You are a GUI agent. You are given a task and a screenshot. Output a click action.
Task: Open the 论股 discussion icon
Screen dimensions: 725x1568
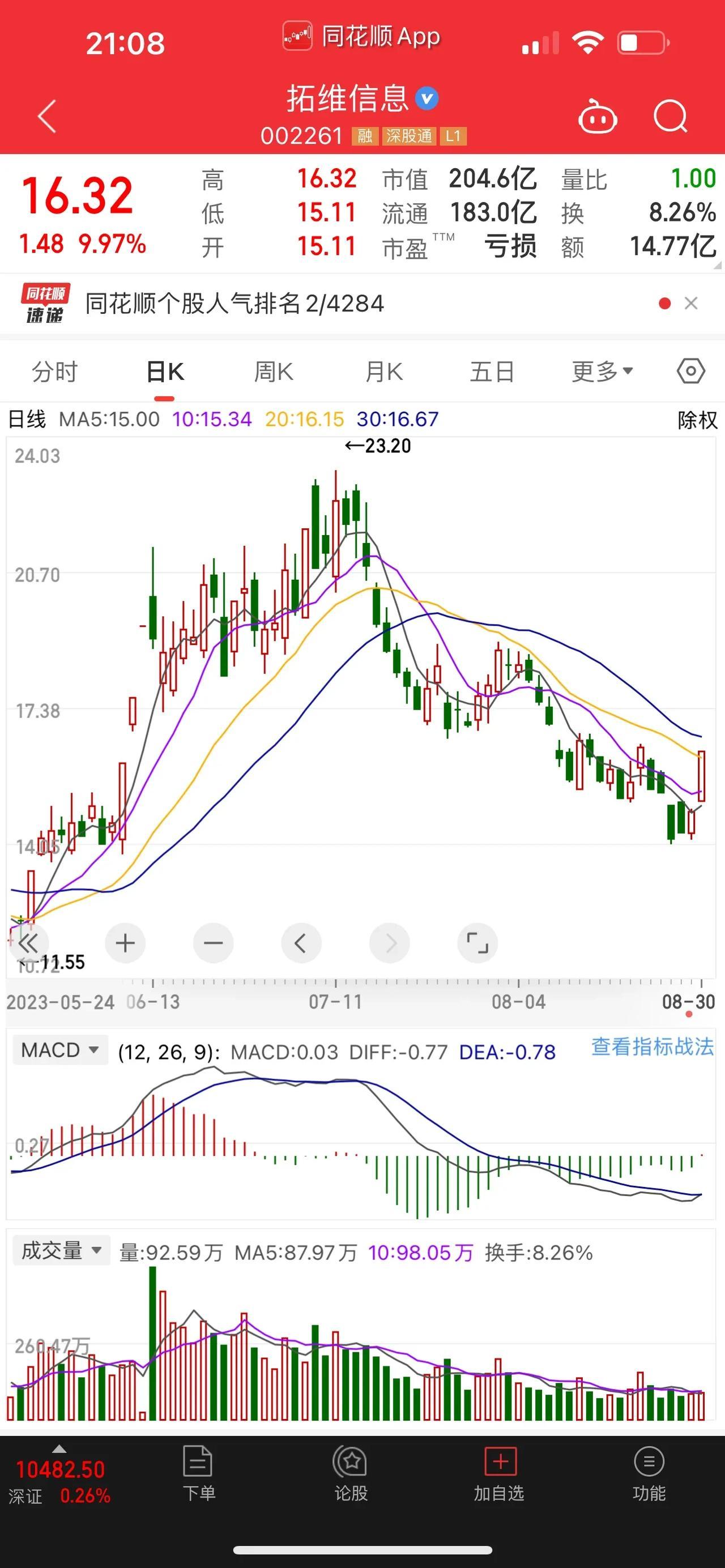pyautogui.click(x=351, y=1462)
